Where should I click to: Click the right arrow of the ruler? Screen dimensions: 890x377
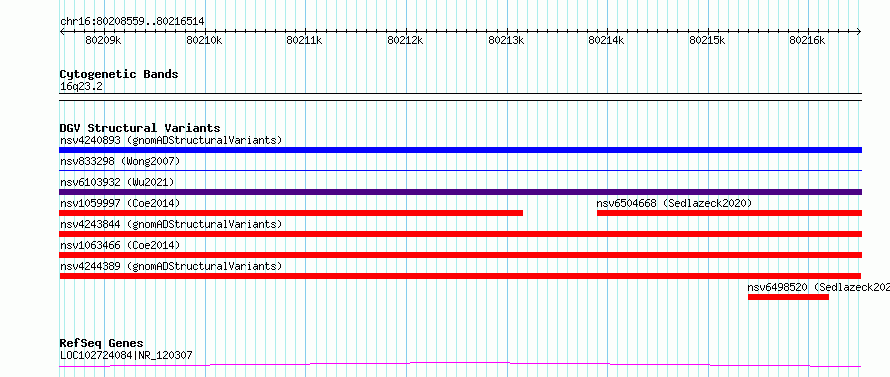tap(859, 31)
